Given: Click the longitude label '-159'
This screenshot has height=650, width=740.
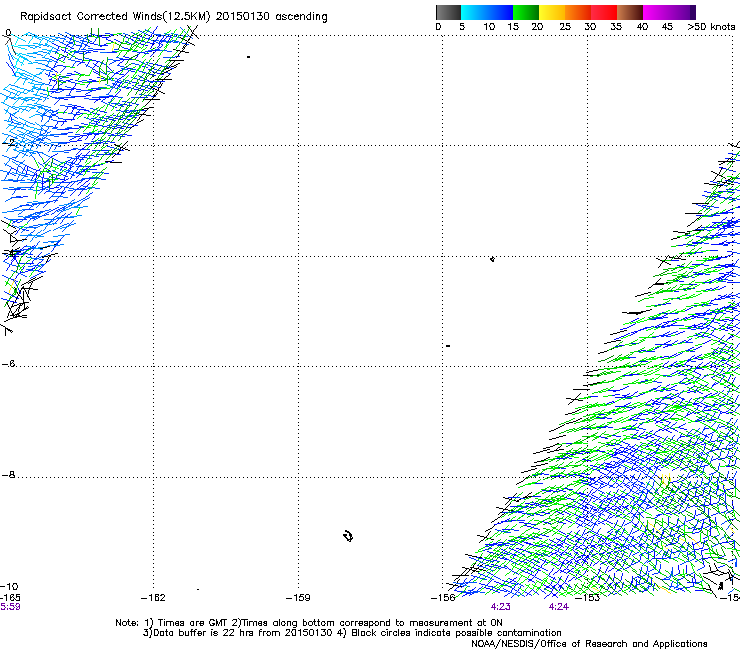Looking at the screenshot, I should 298,598.
